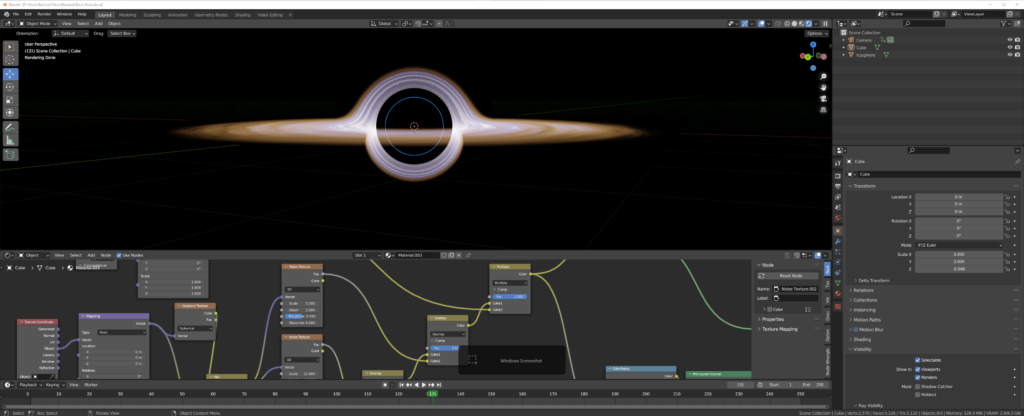This screenshot has height=416, width=1024.
Task: Click the Z axis on navigation gizmo
Action: pos(814,46)
